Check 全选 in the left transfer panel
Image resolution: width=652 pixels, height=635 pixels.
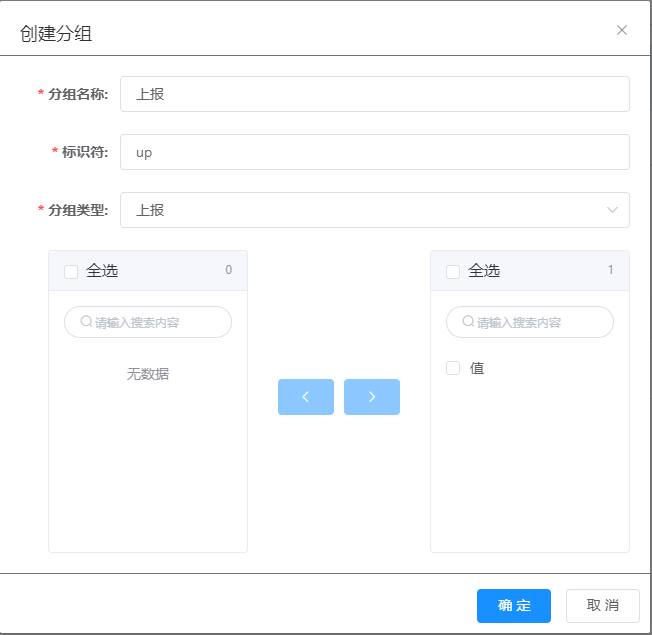pyautogui.click(x=71, y=272)
